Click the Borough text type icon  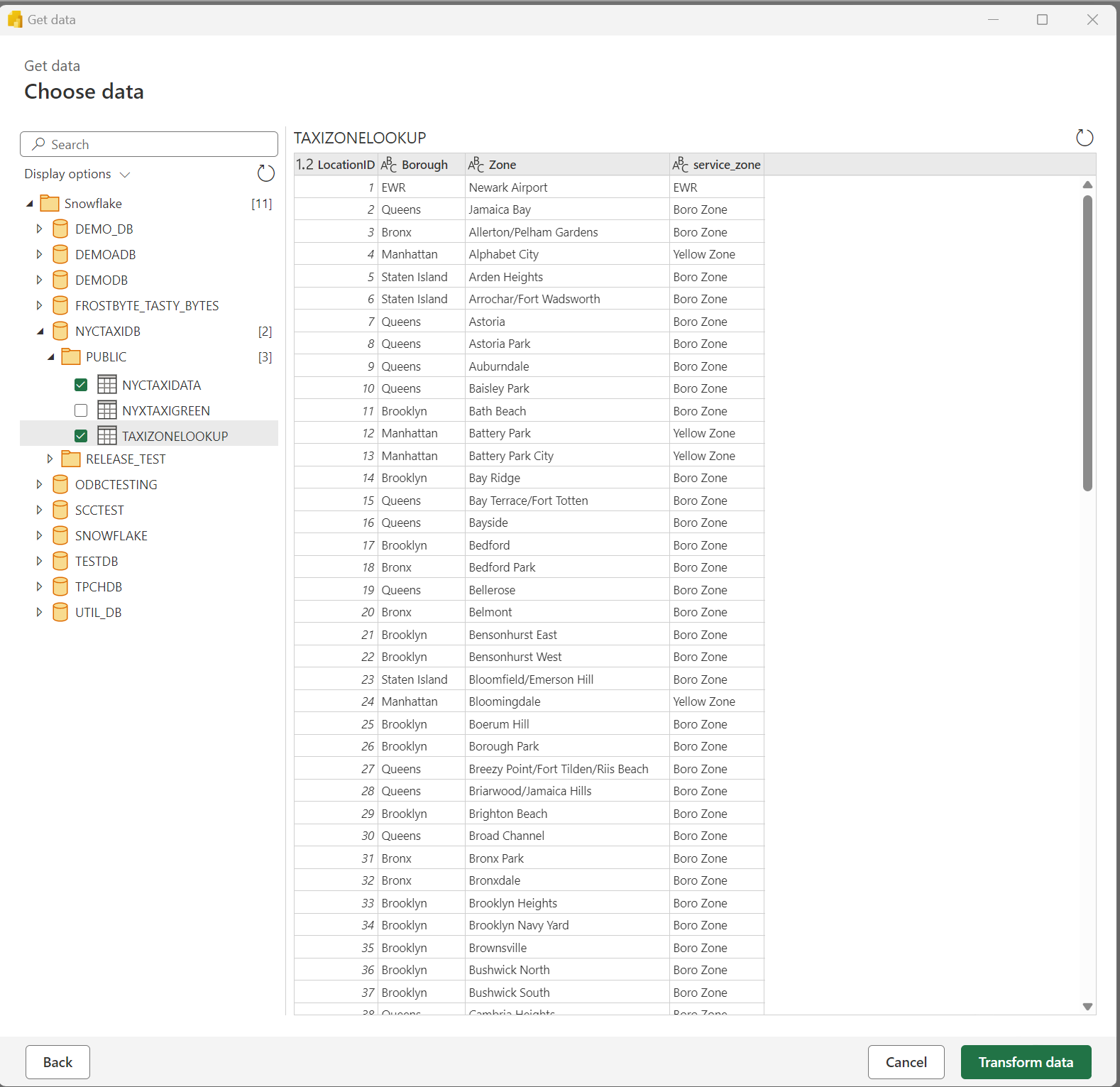pyautogui.click(x=389, y=165)
